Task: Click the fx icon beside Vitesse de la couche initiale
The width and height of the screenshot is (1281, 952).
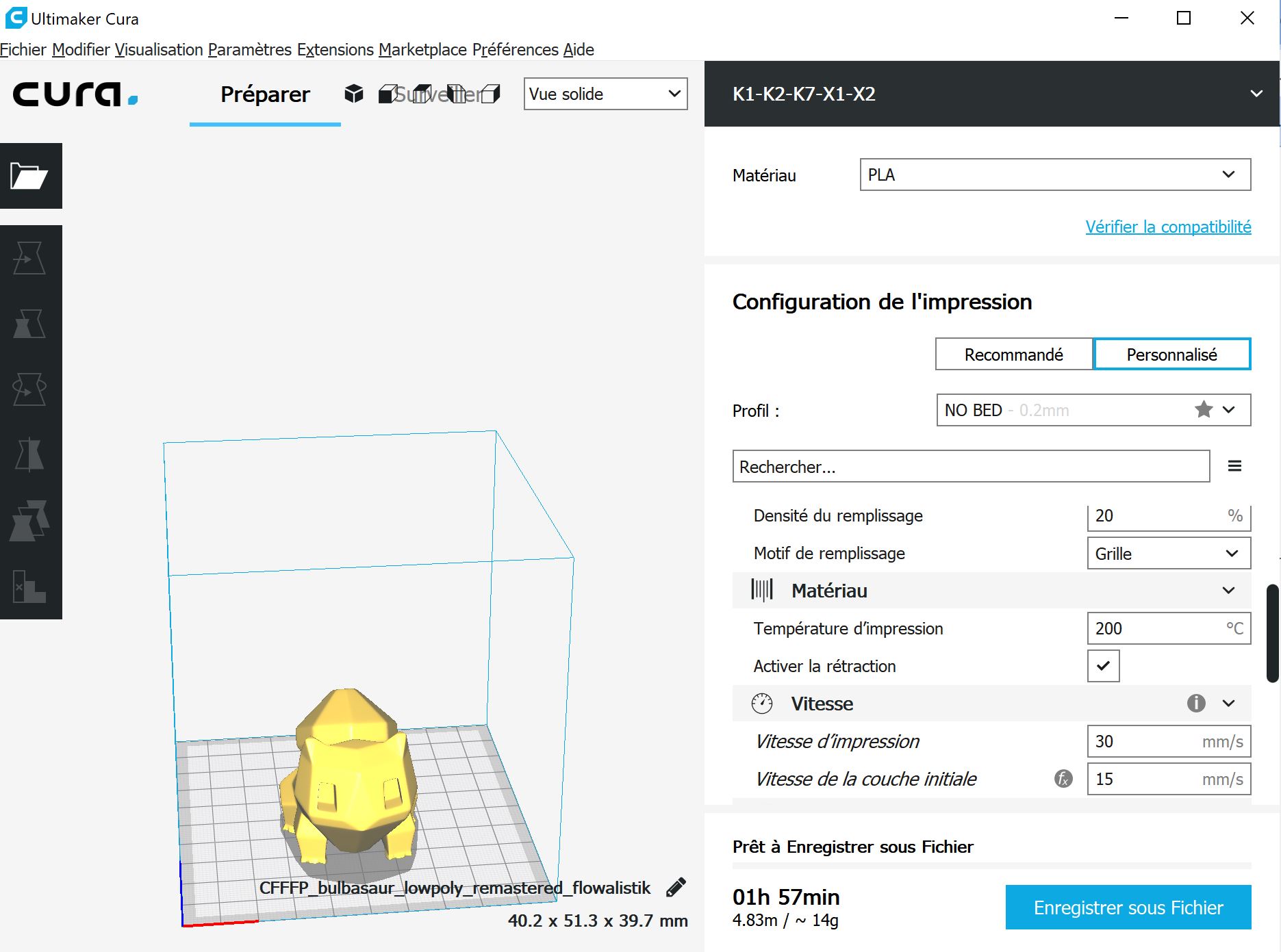Action: coord(1063,778)
